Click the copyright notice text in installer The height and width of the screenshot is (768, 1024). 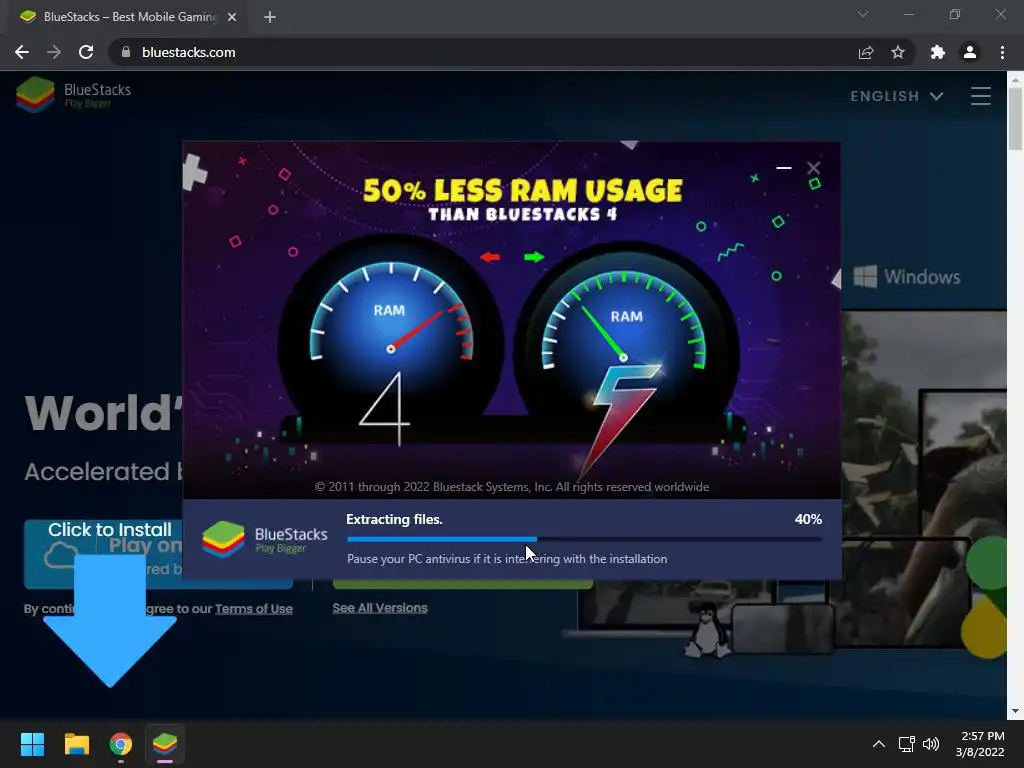click(x=512, y=487)
